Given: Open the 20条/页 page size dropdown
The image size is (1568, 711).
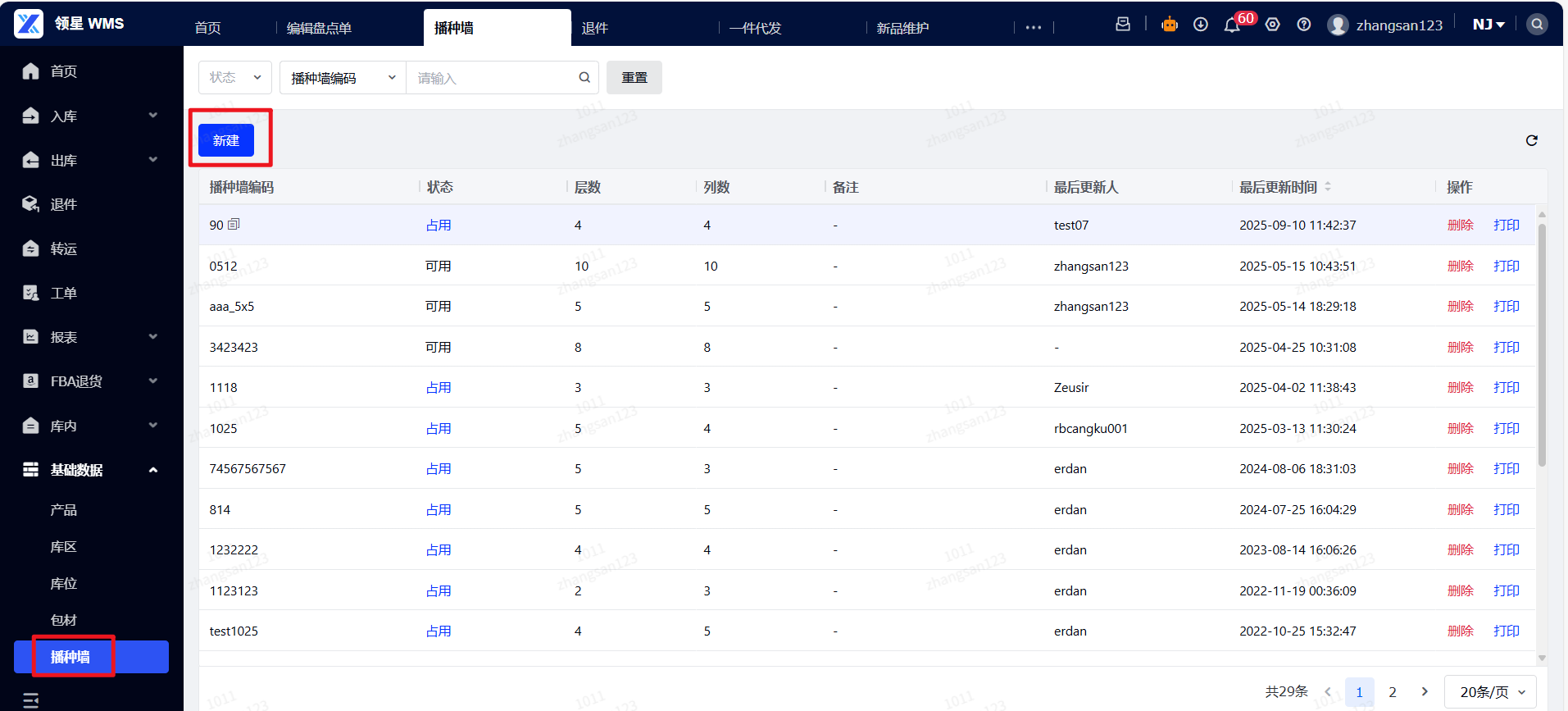Looking at the screenshot, I should tap(1490, 692).
